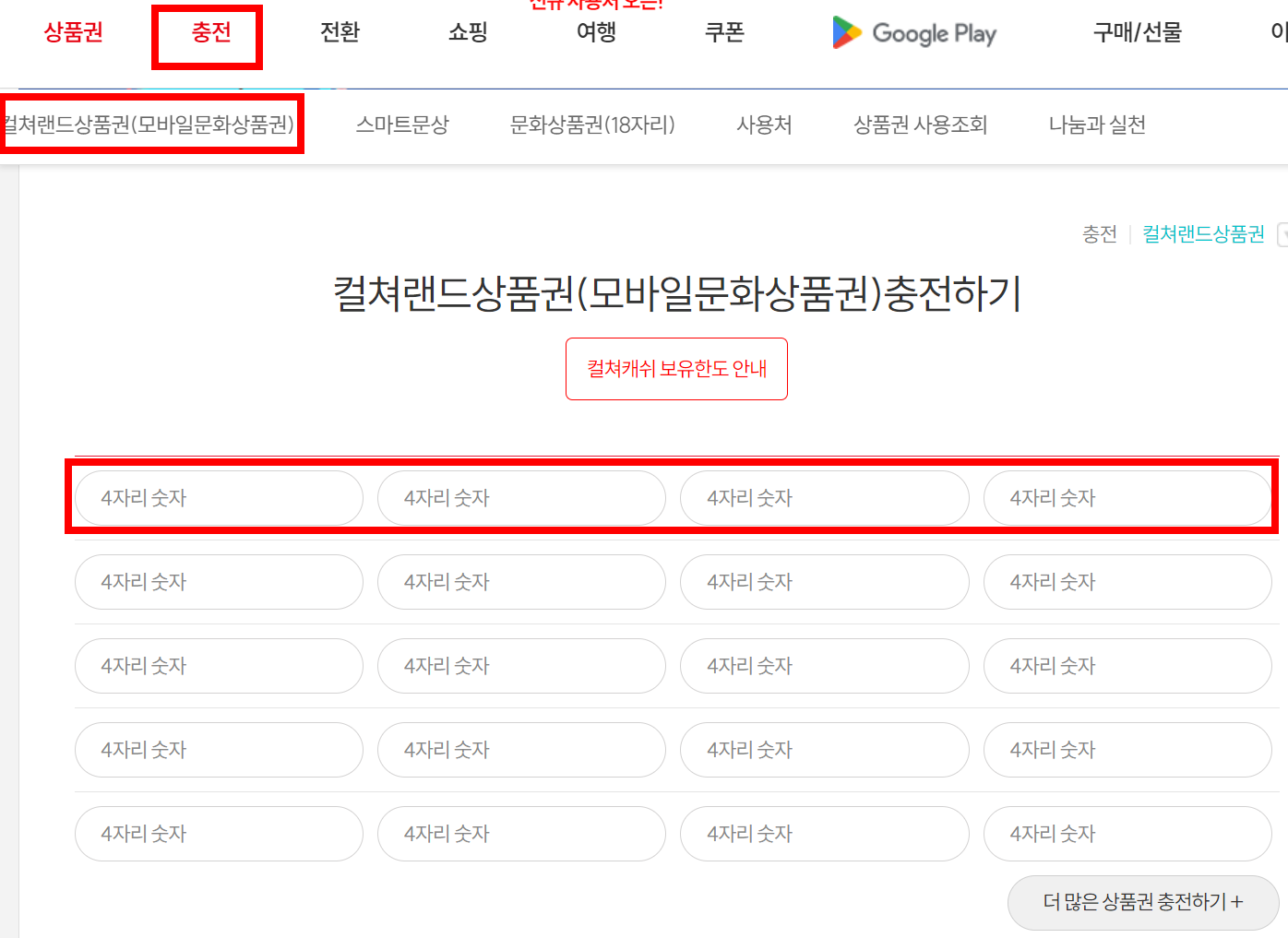Click 더 많은 상품권 충전하기 + button

tap(1143, 902)
